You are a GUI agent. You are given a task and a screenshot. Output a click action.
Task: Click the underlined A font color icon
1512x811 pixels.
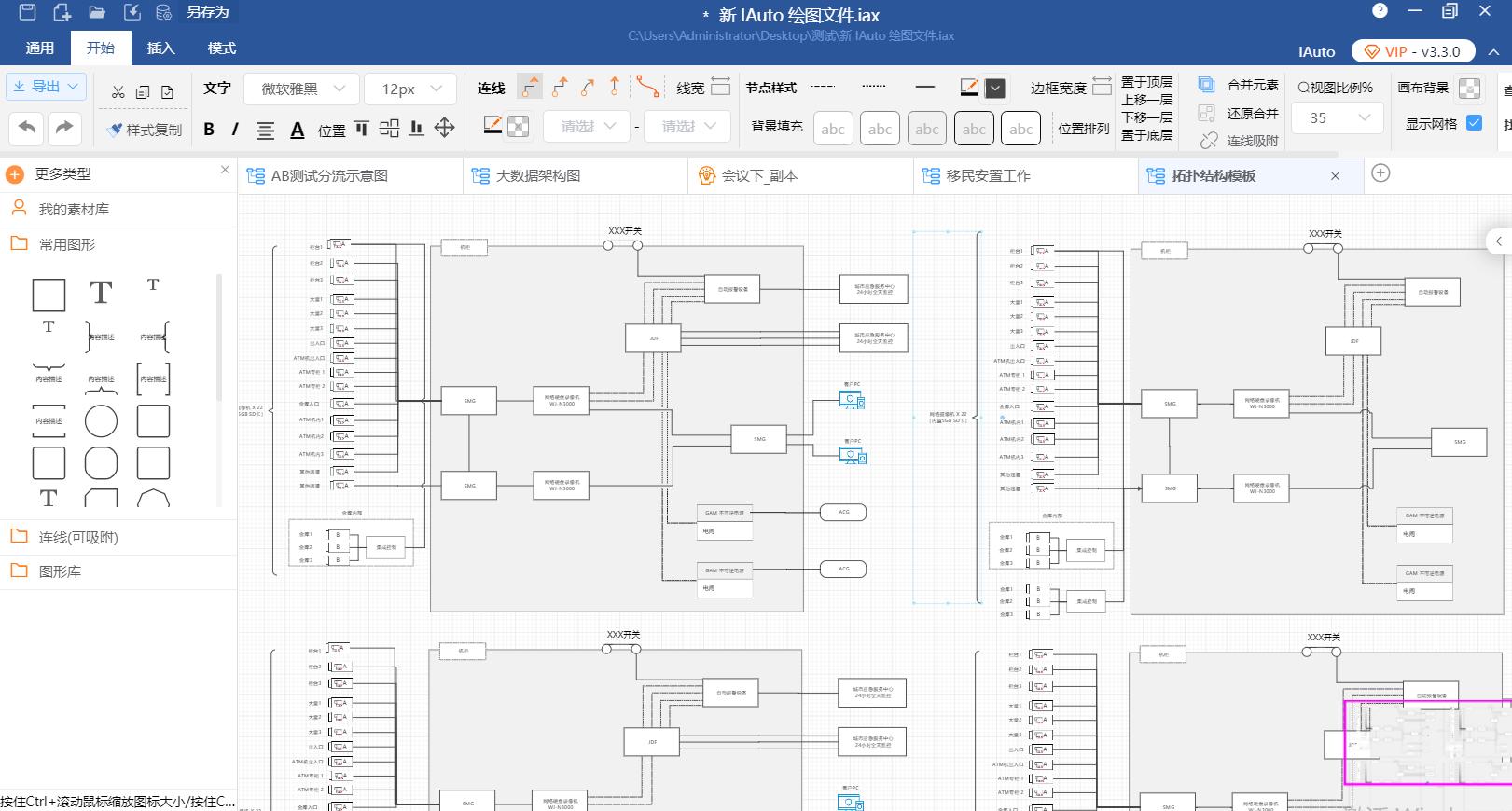[x=298, y=130]
